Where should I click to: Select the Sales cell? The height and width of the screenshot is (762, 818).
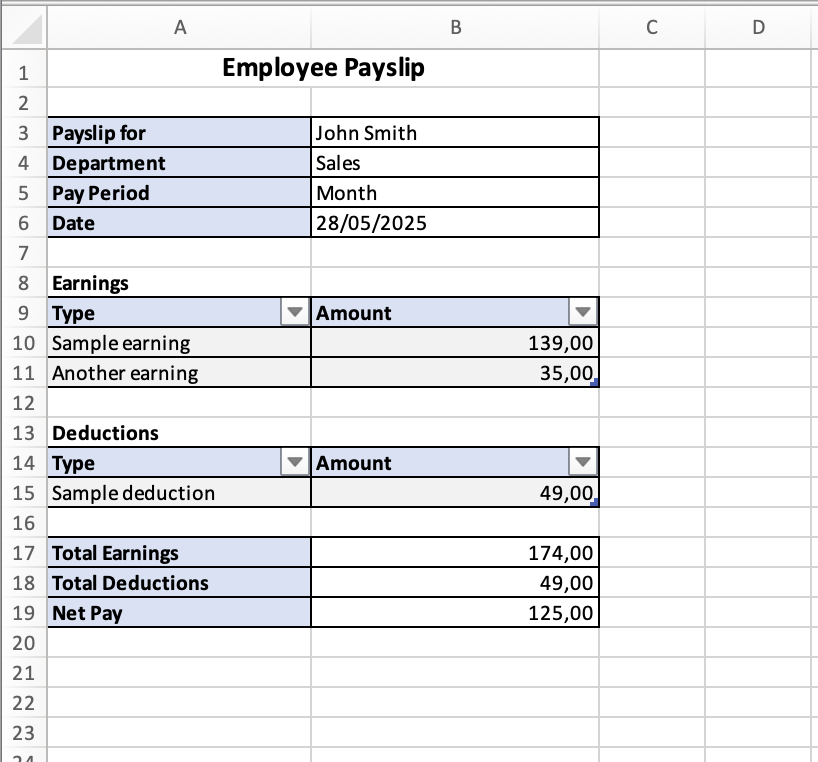(x=455, y=163)
